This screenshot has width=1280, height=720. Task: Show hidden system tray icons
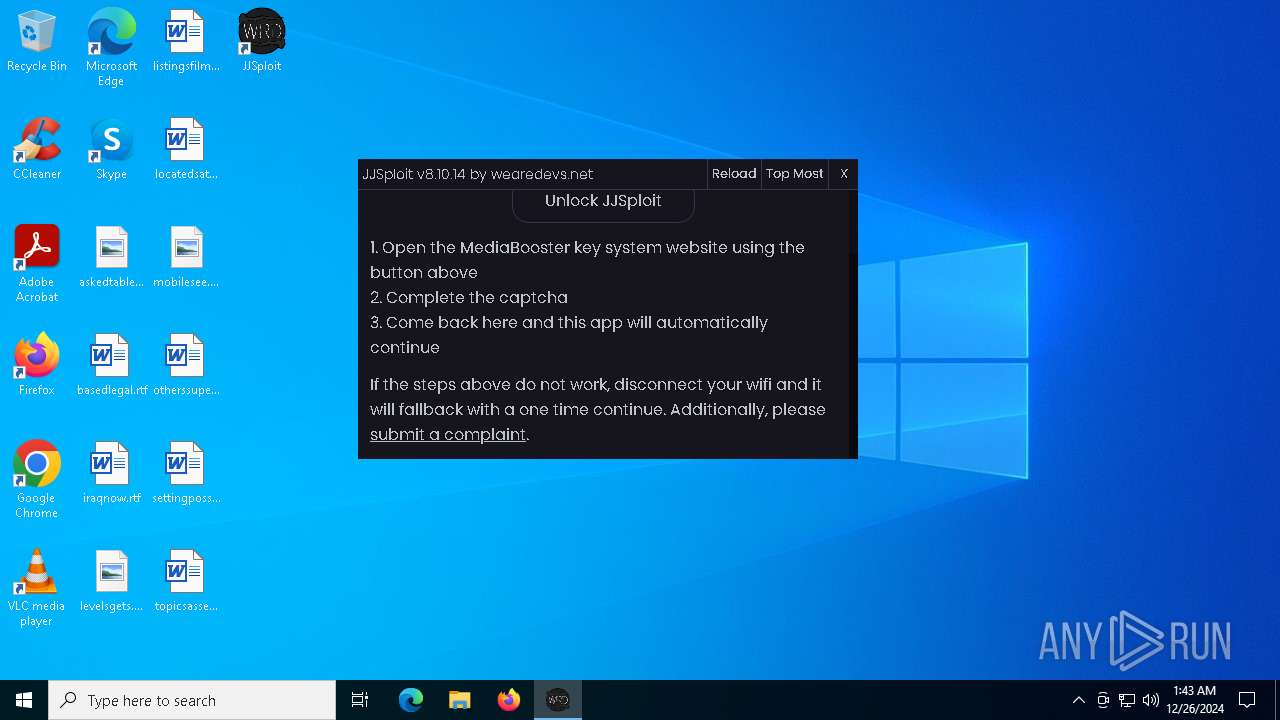1078,700
